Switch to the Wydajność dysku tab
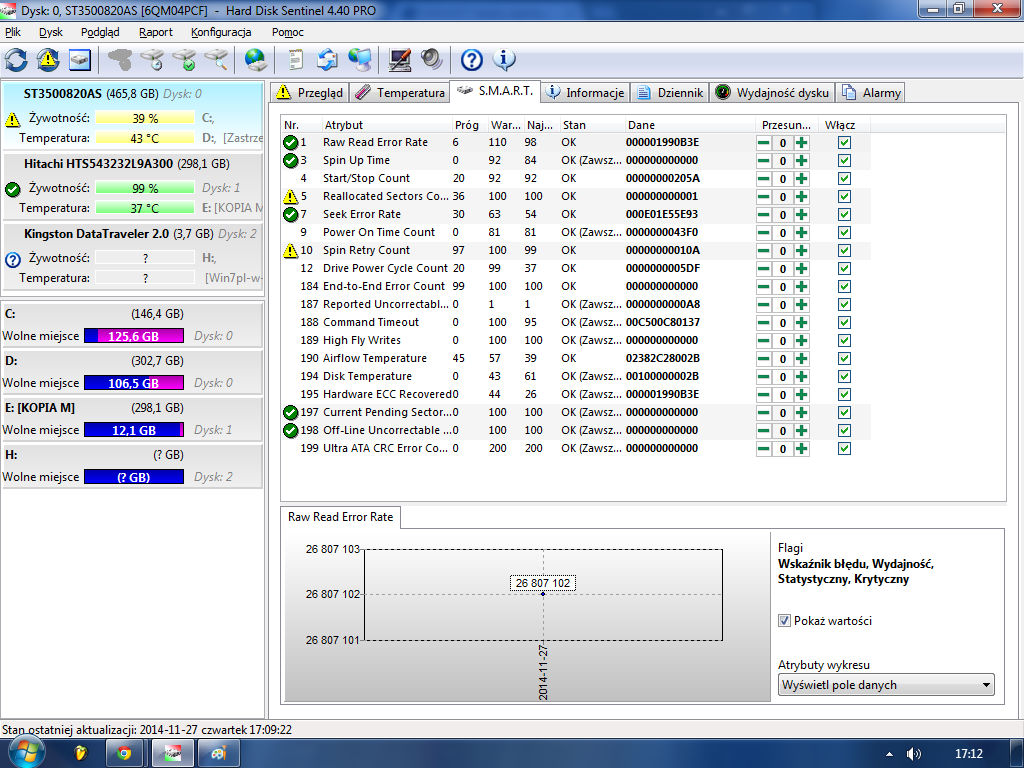Screen dimensions: 1024x768 coord(773,93)
